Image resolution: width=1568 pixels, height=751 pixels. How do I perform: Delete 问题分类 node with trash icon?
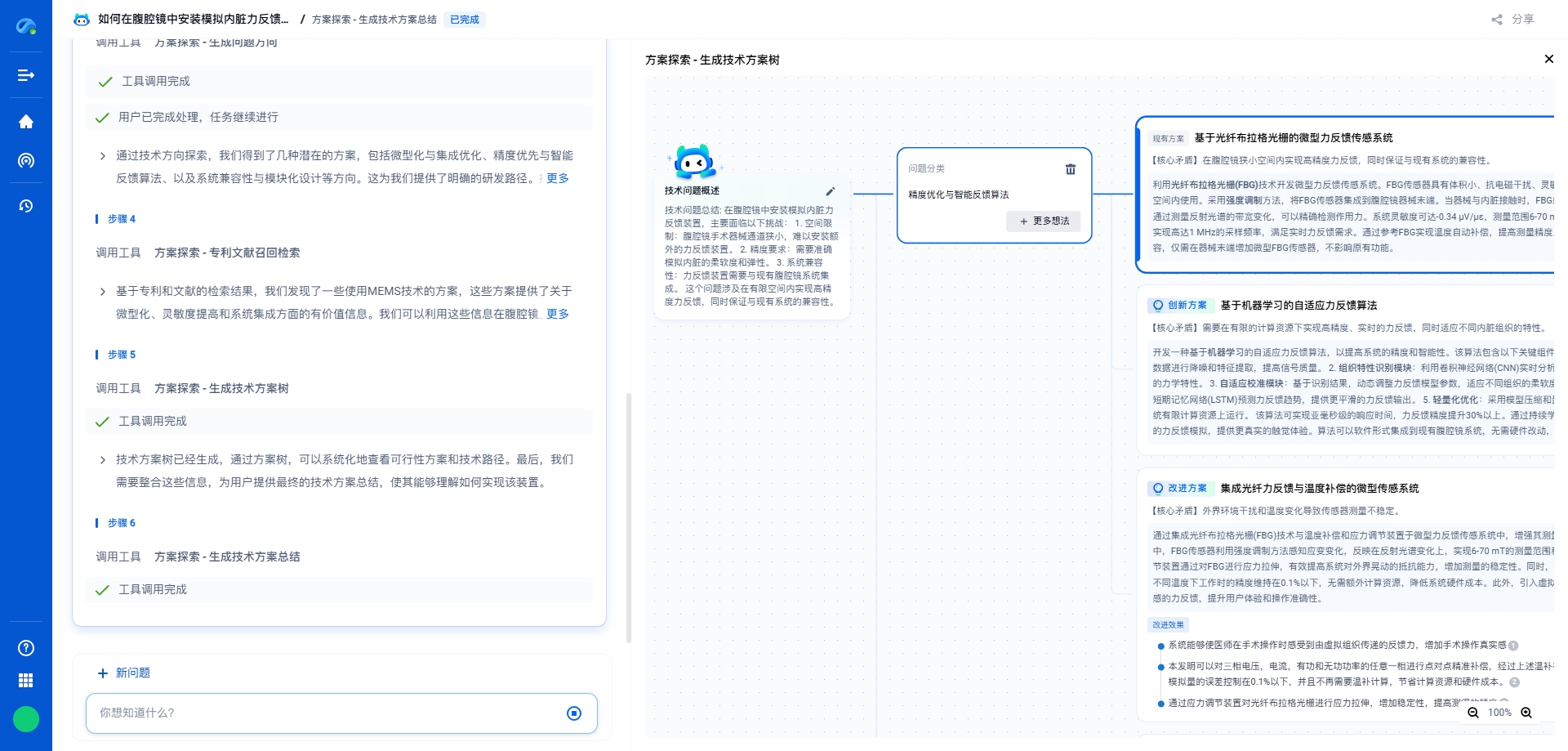click(x=1071, y=169)
